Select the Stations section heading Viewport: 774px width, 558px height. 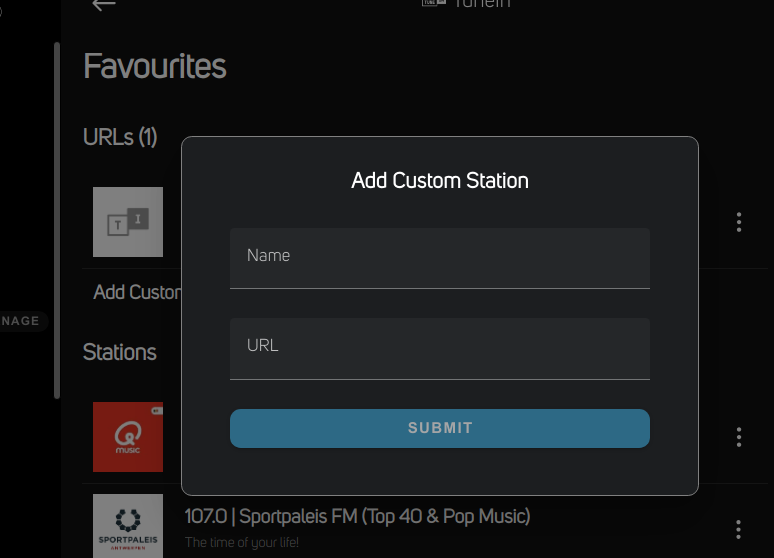[x=120, y=352]
